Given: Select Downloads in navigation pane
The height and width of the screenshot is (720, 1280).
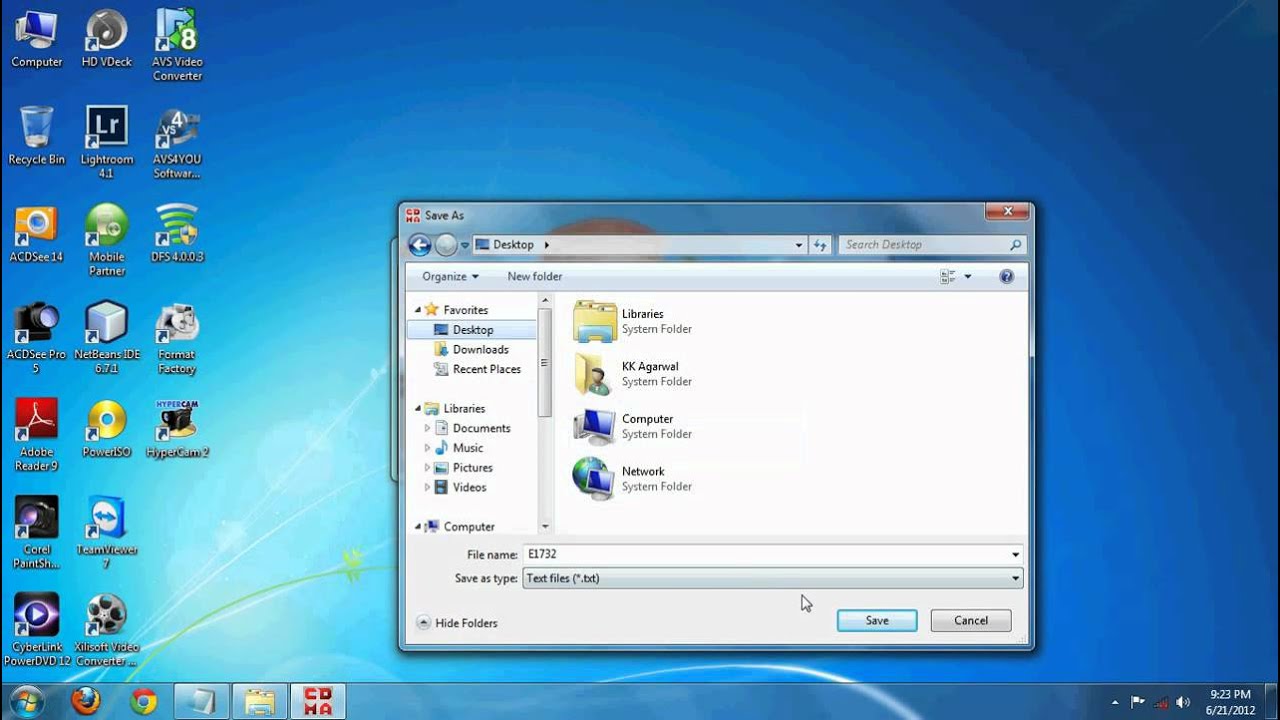Looking at the screenshot, I should [480, 350].
